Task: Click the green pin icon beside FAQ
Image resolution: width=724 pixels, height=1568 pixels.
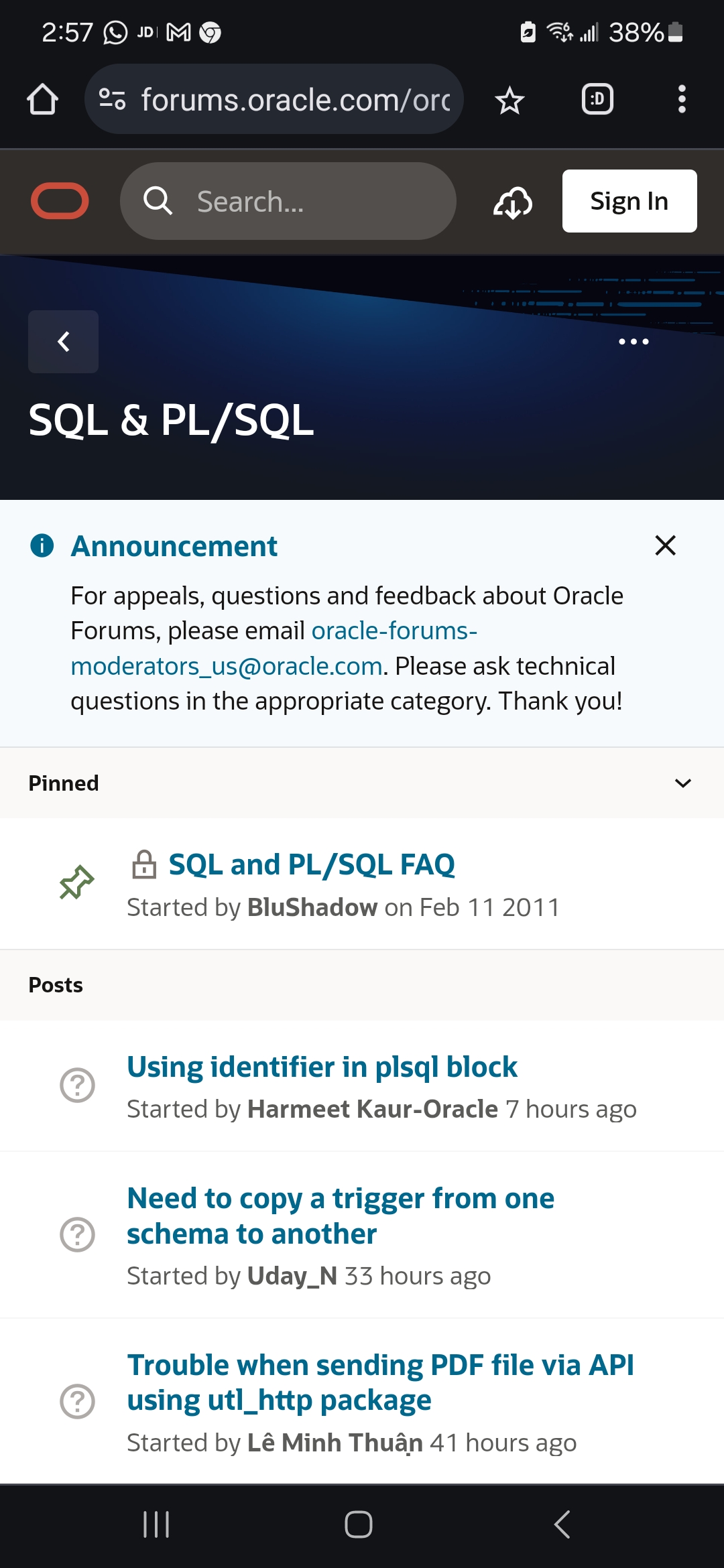Action: tap(77, 883)
